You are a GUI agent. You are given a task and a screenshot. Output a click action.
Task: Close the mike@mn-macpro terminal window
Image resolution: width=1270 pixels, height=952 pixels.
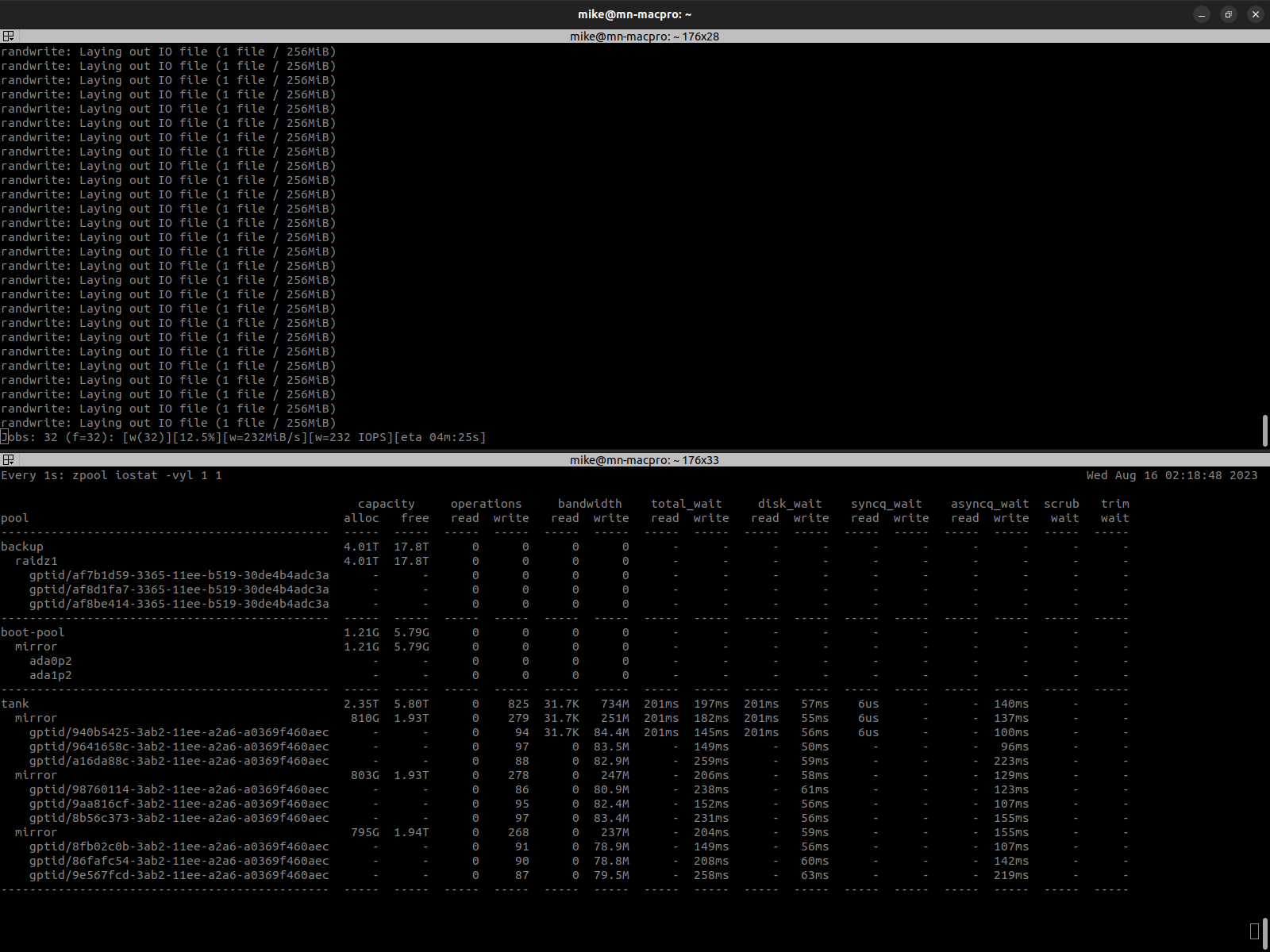(1255, 14)
